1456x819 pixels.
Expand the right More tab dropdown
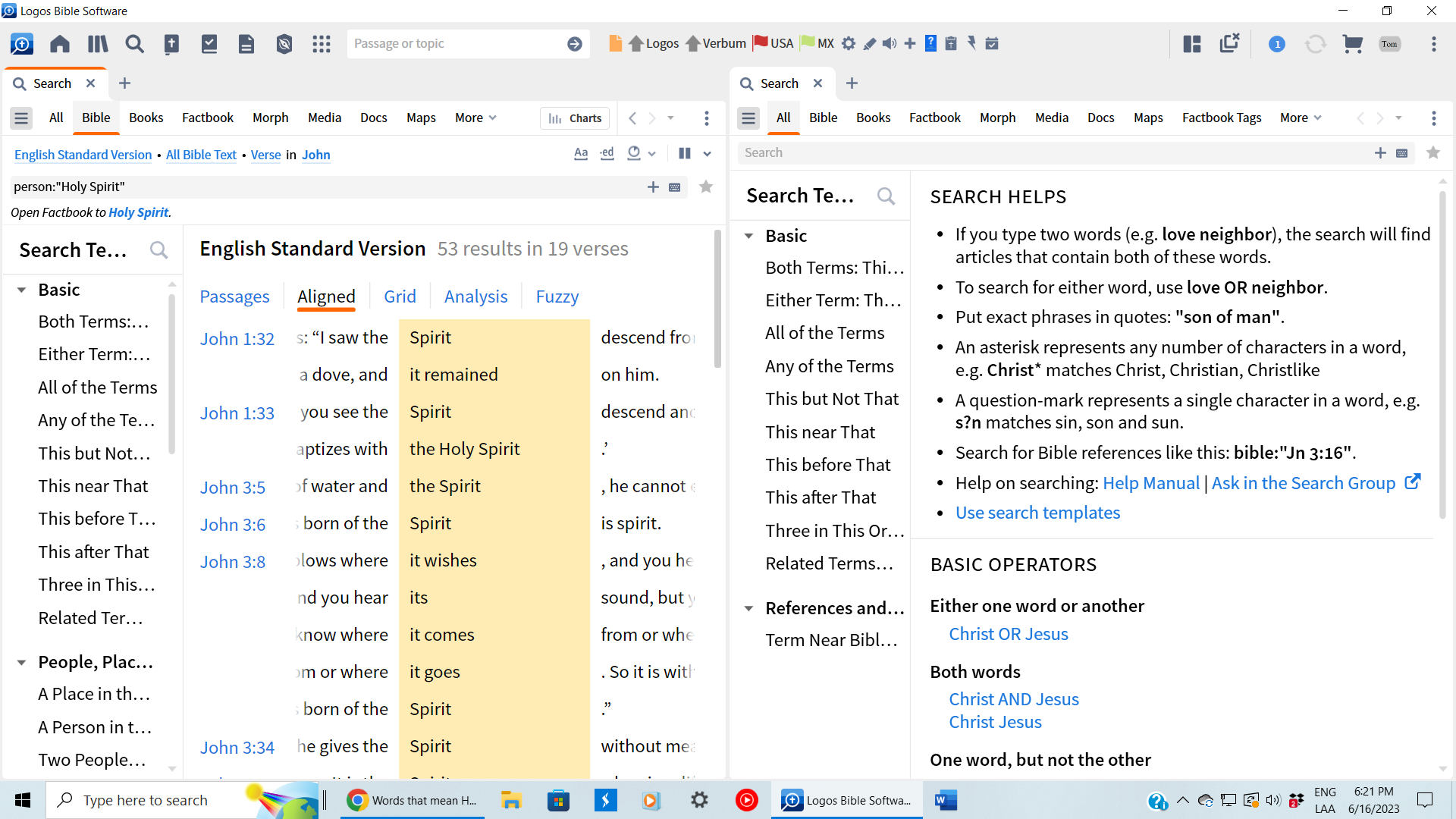(x=1301, y=118)
